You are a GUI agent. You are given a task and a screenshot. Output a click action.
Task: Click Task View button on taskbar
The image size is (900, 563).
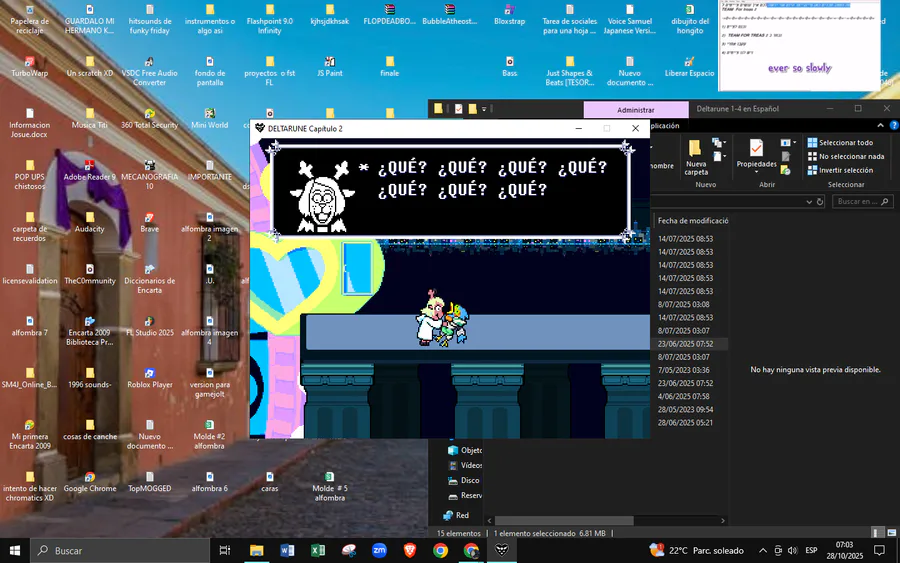[225, 550]
